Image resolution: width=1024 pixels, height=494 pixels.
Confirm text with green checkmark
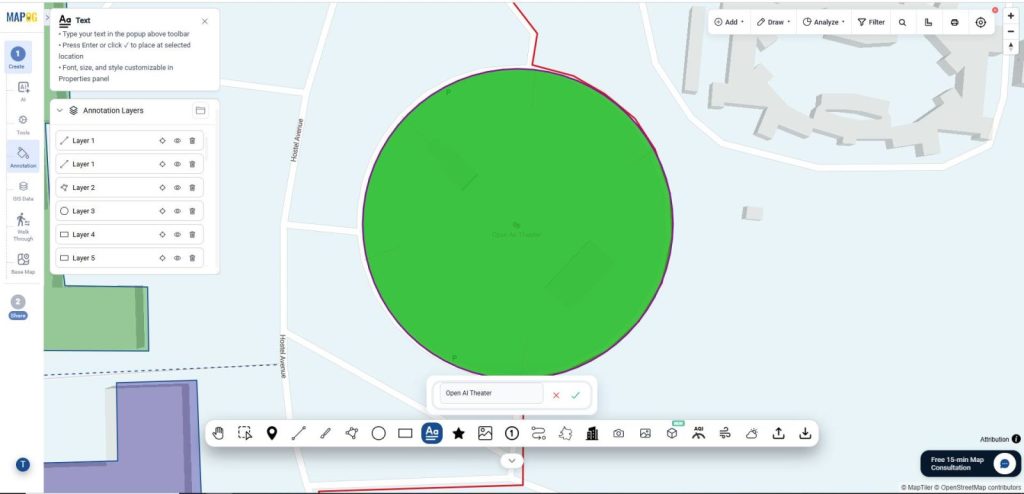pos(575,395)
